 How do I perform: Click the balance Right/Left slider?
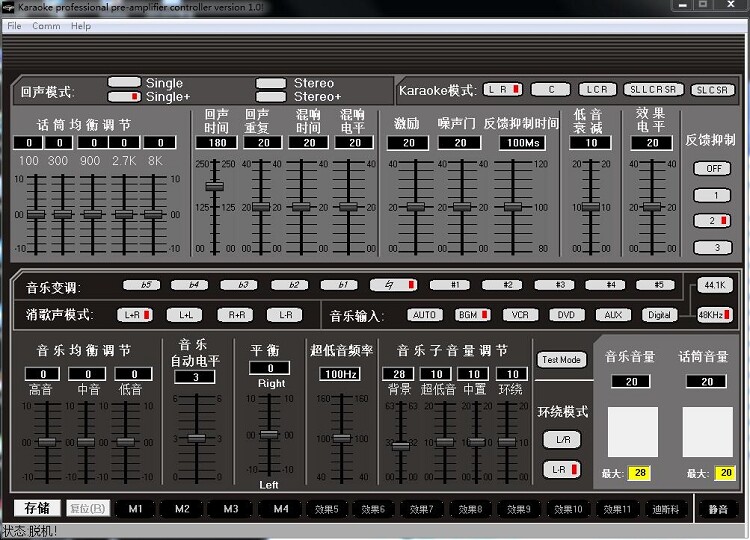click(x=269, y=434)
